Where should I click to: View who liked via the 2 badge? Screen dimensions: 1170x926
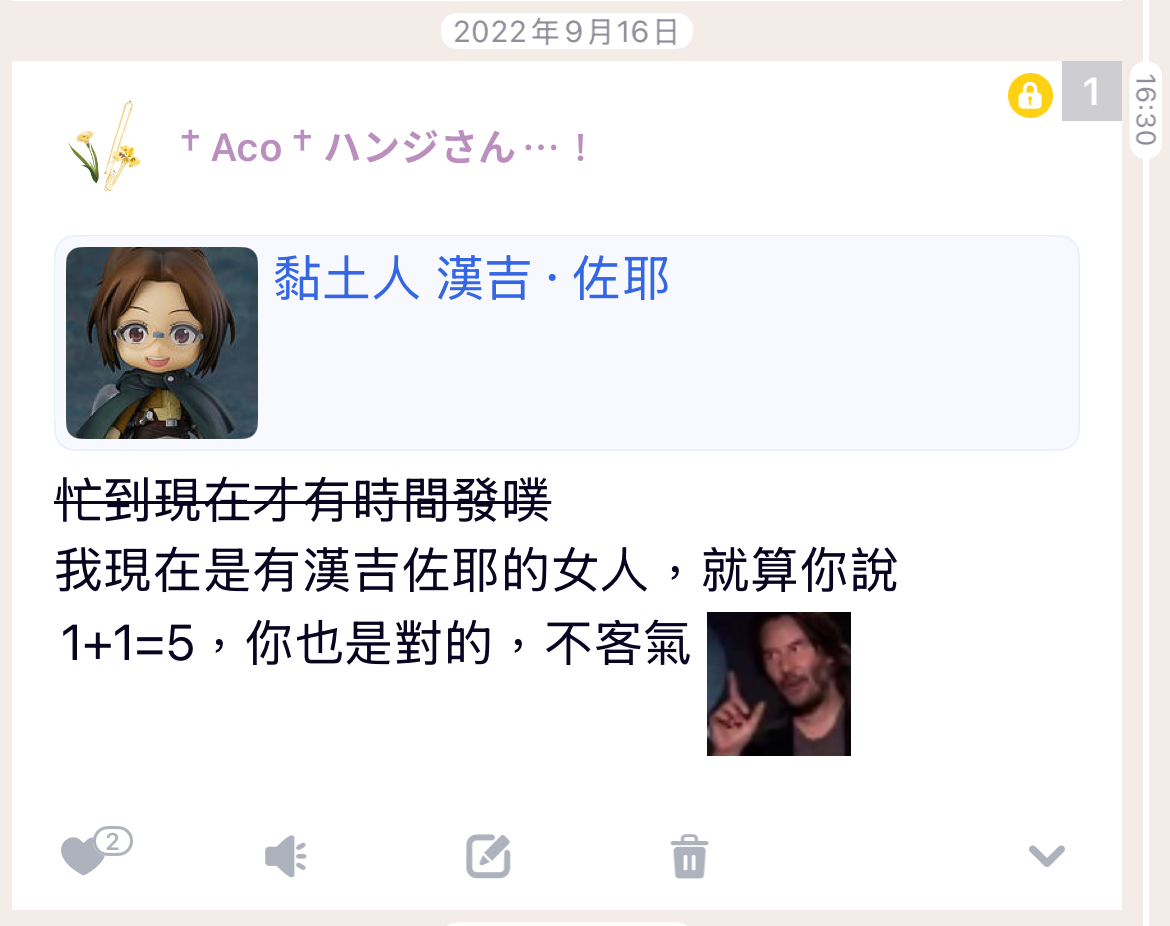click(113, 841)
